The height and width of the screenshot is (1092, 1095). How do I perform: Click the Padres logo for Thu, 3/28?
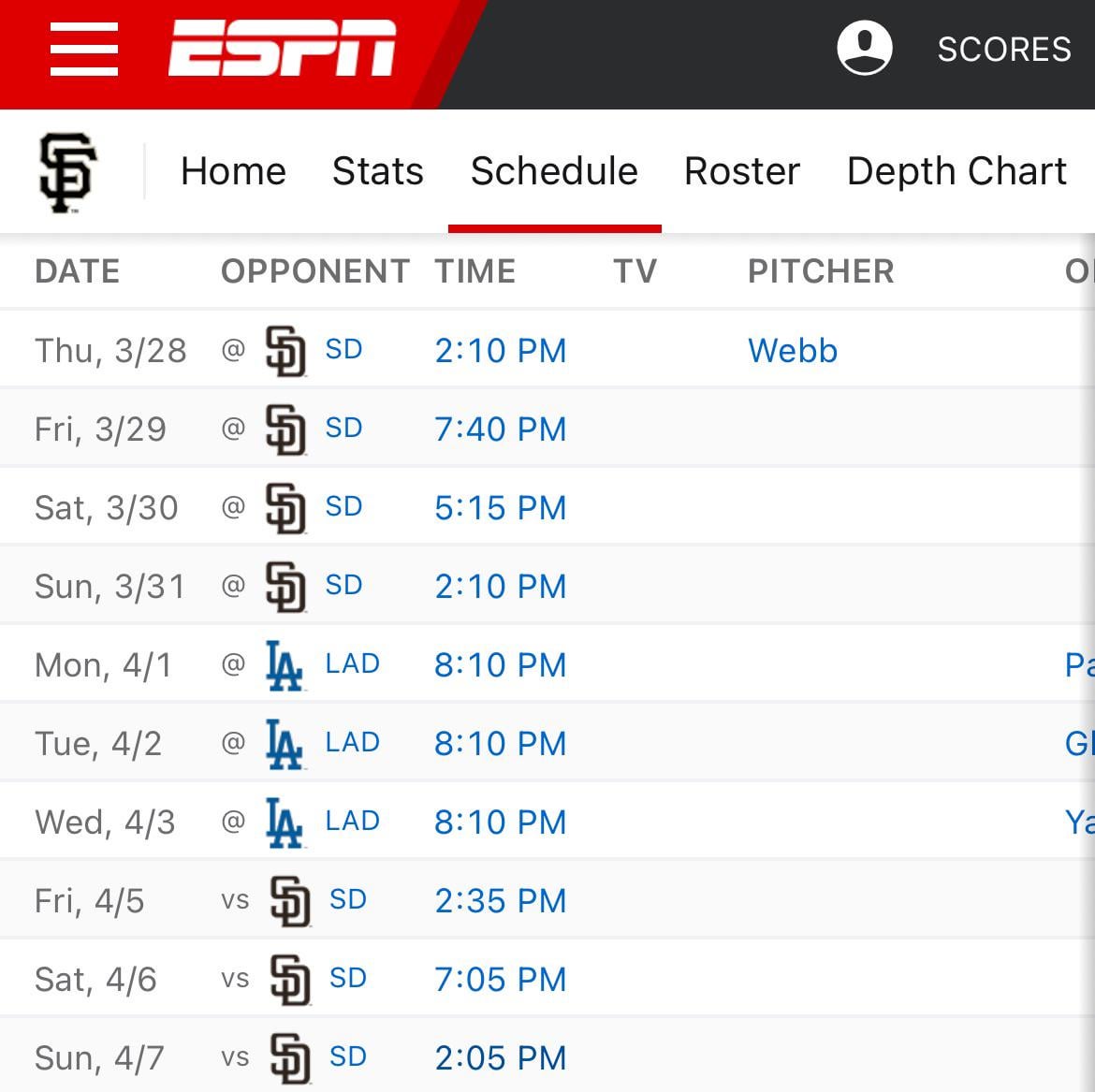[285, 351]
